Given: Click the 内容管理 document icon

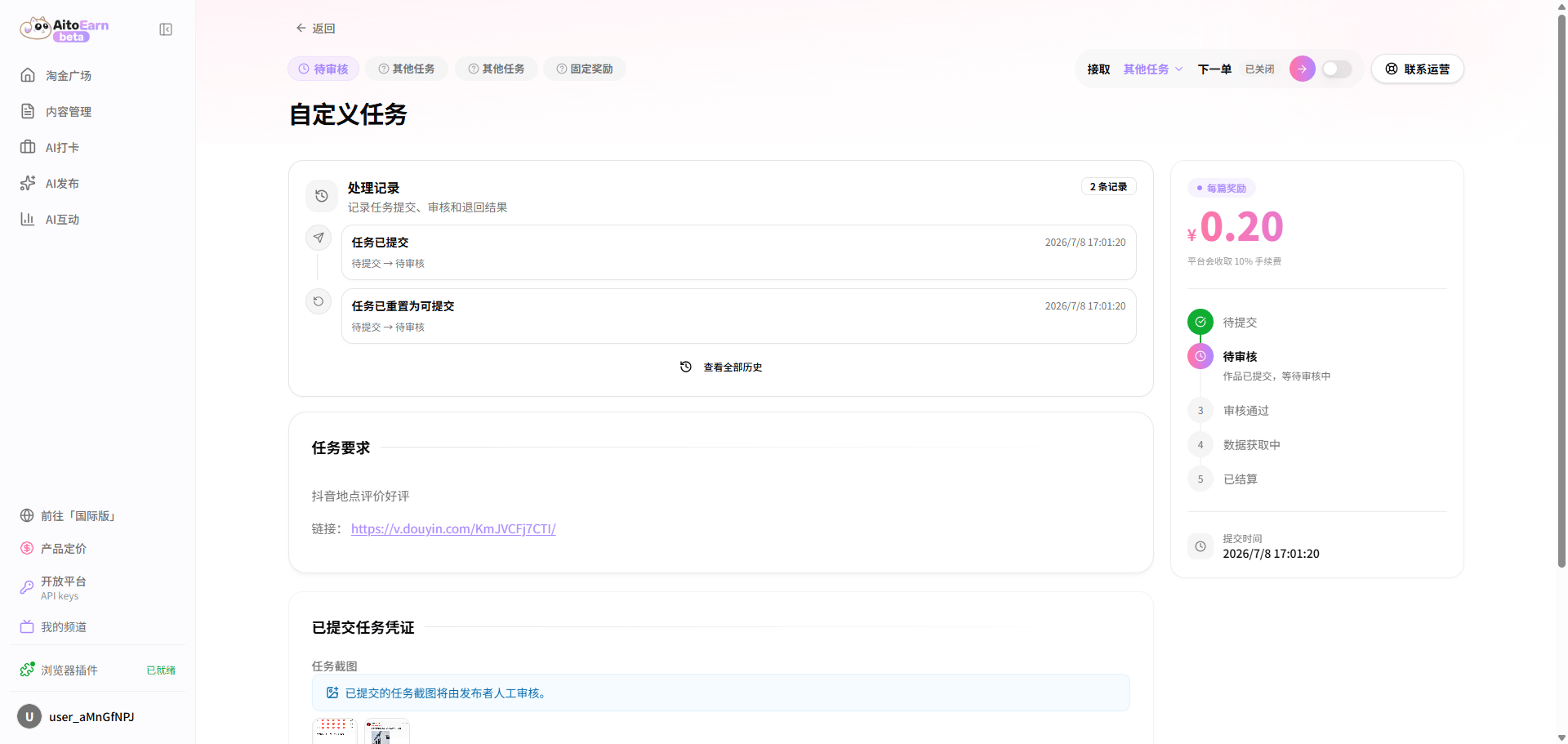Looking at the screenshot, I should (x=28, y=111).
